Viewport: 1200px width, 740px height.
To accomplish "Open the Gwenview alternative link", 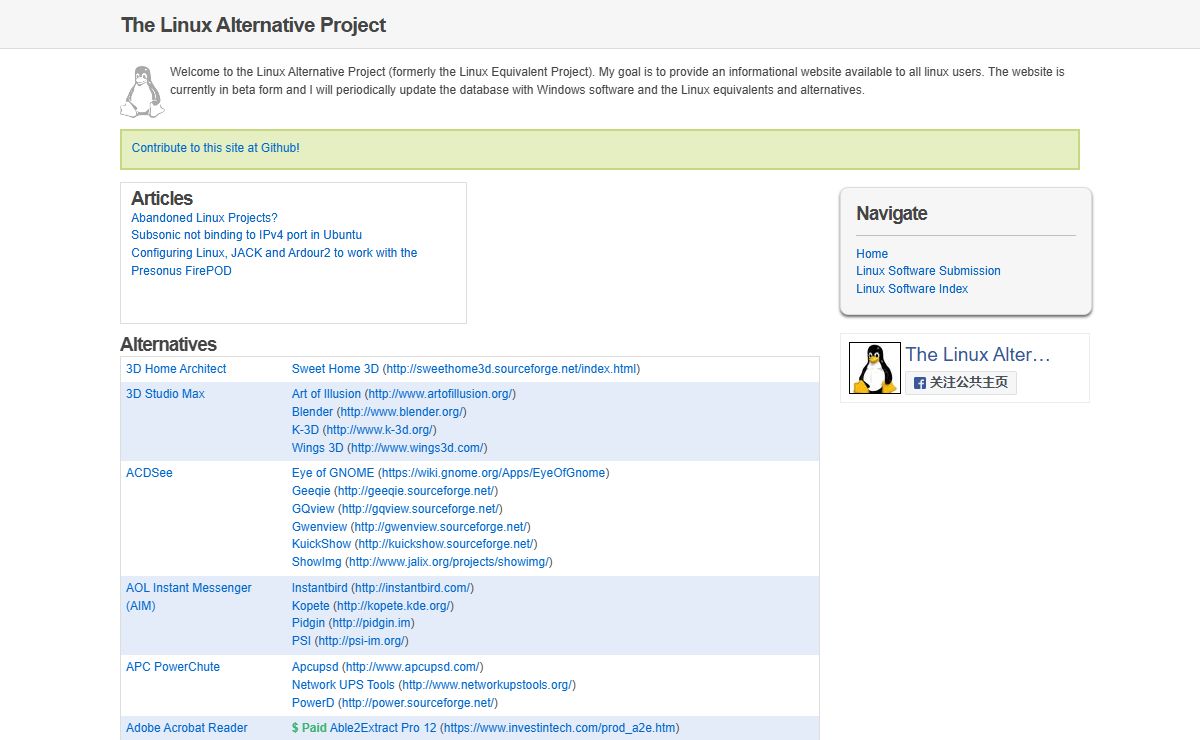I will pyautogui.click(x=319, y=527).
